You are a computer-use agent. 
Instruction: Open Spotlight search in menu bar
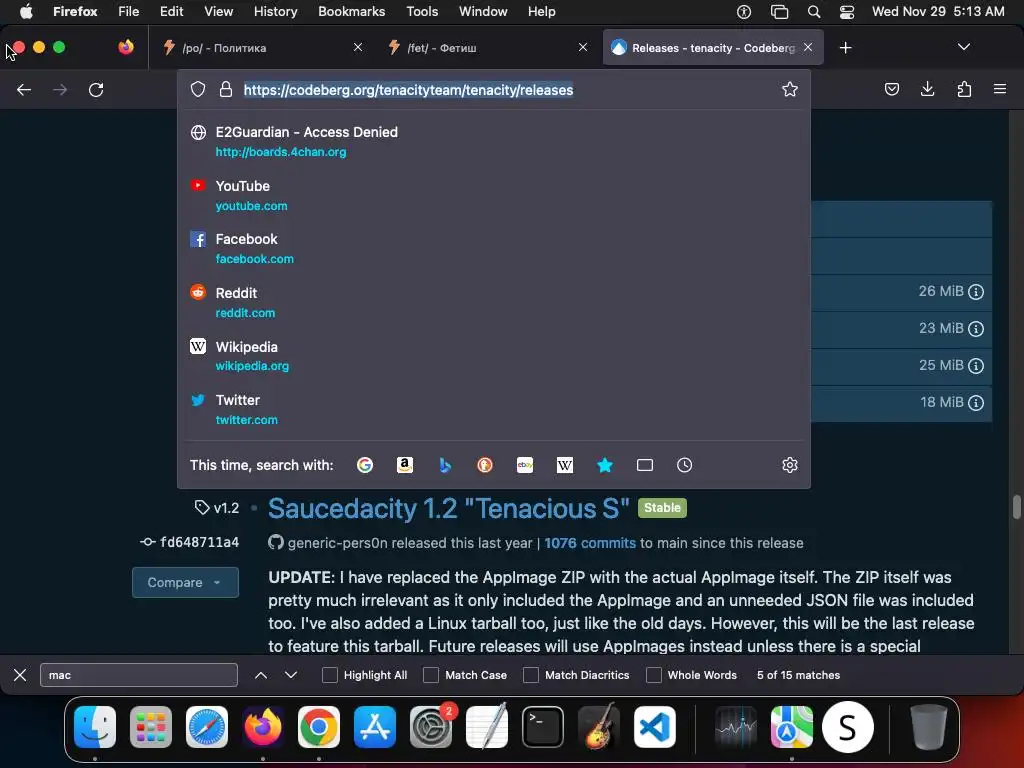click(x=814, y=11)
